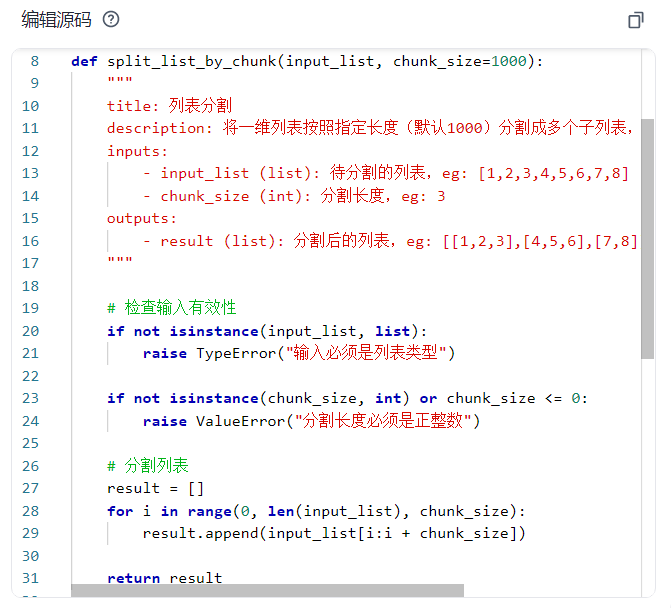This screenshot has height=608, width=671.
Task: Click the vertical scrollbar thumb of the editor
Action: click(647, 240)
